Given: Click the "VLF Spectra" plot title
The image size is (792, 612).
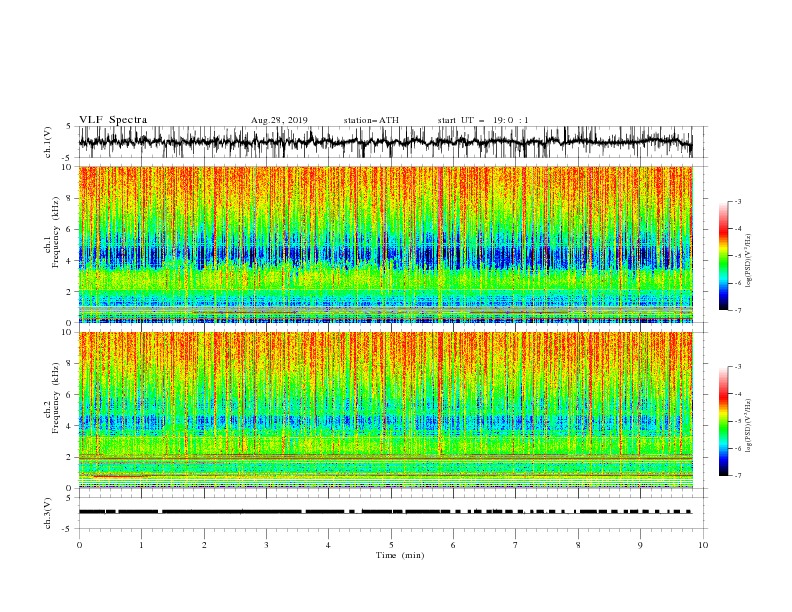Looking at the screenshot, I should pos(113,120).
